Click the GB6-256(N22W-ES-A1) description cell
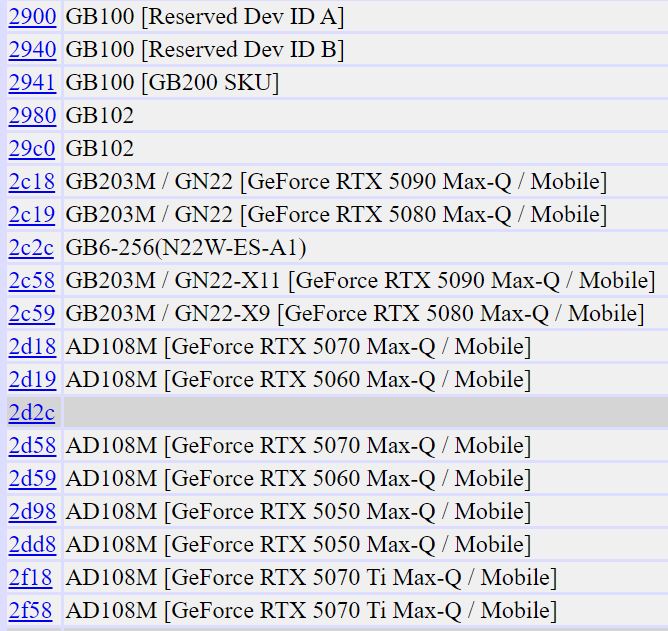Viewport: 668px width, 631px height. tap(185, 248)
